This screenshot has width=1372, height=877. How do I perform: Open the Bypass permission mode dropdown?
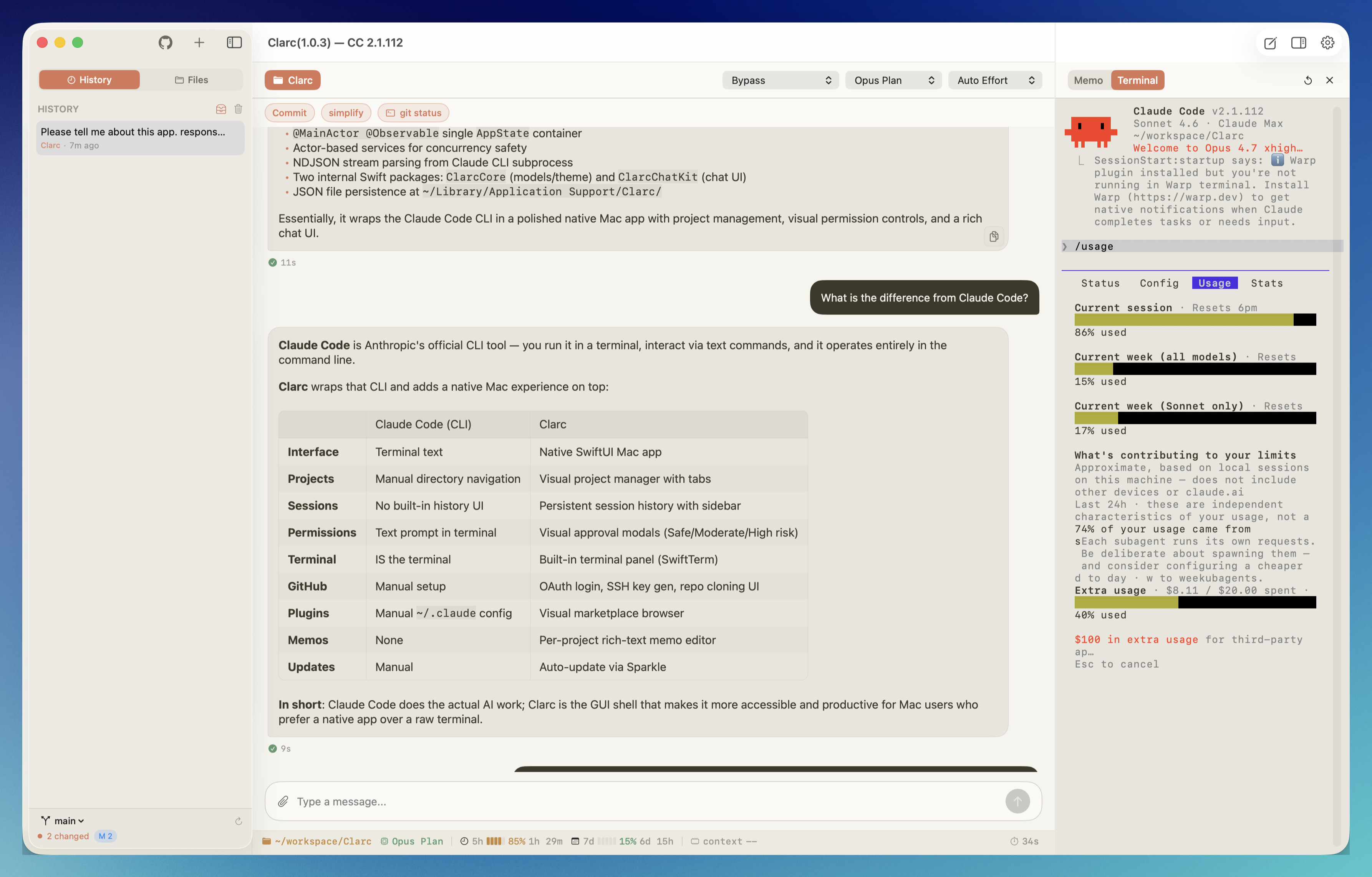click(x=780, y=80)
